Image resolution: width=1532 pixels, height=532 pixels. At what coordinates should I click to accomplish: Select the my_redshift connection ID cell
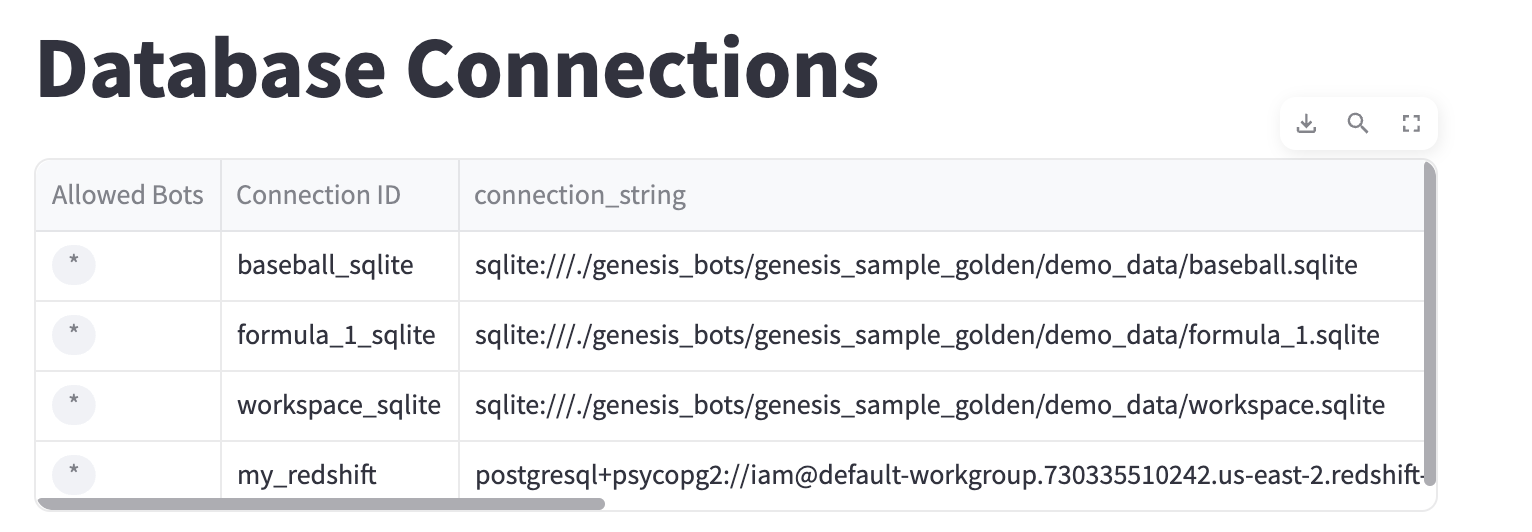pos(307,474)
